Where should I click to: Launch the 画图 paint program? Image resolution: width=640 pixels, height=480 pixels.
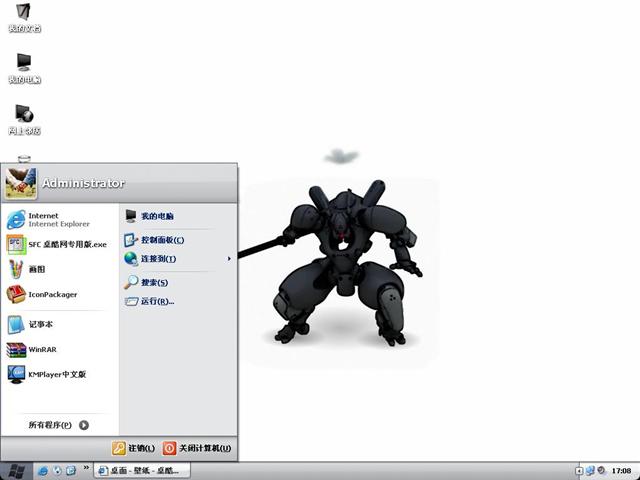(x=26, y=269)
